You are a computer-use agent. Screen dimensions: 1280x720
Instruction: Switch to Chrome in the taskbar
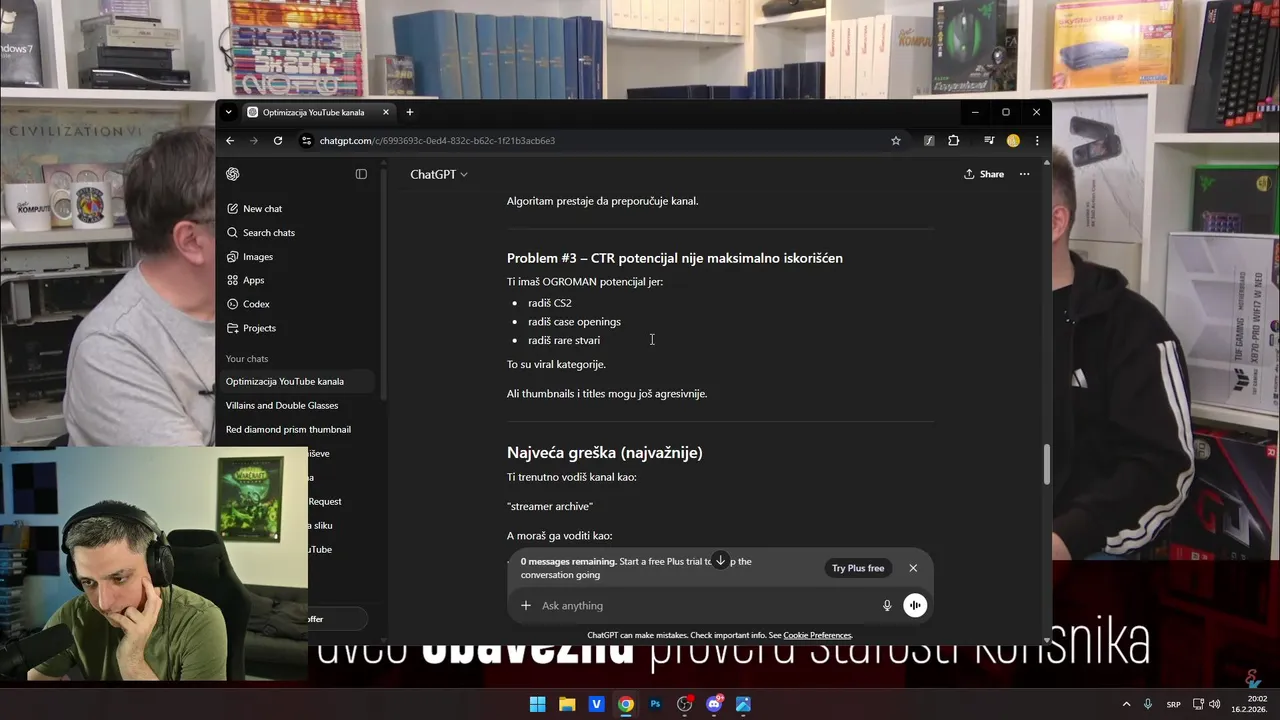pos(626,704)
